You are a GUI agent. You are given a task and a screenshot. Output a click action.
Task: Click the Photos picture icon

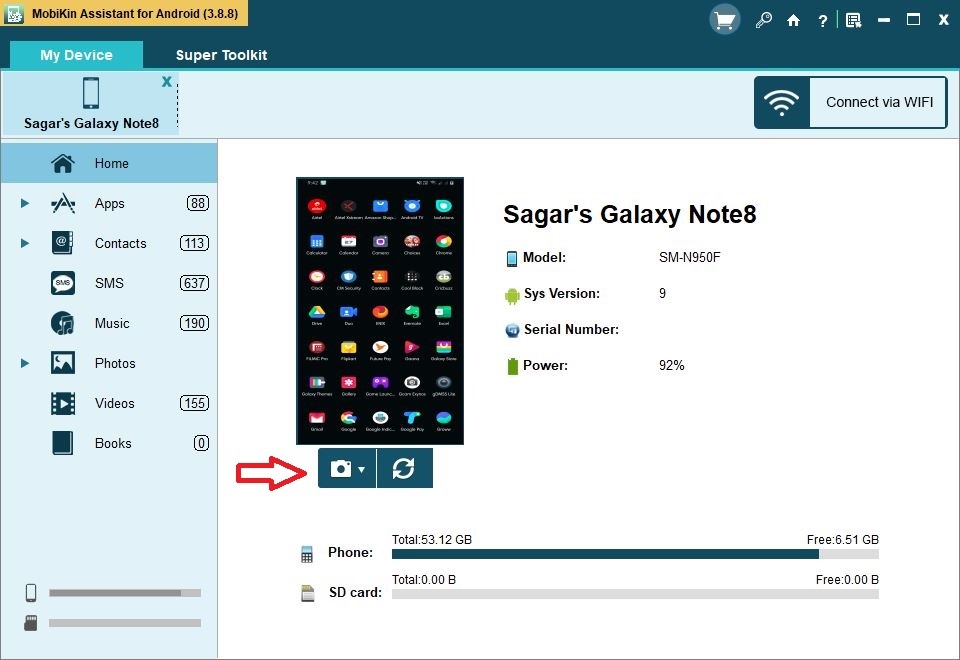[62, 363]
